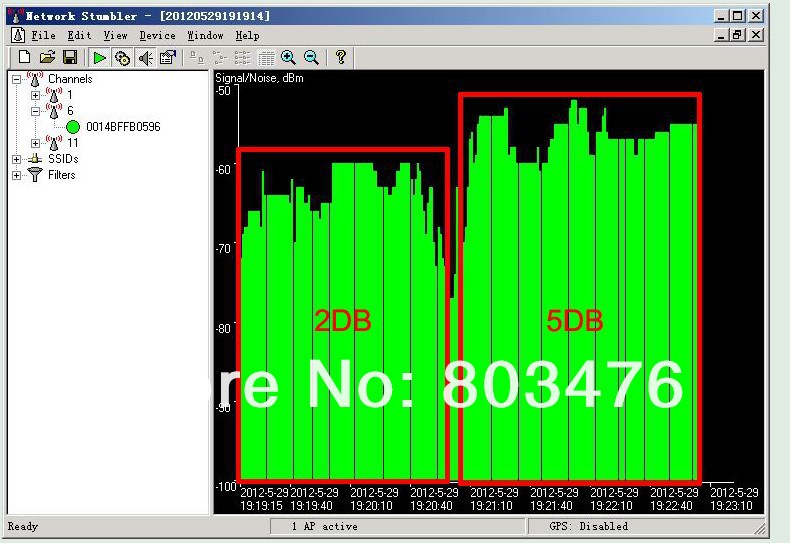Open the File menu
This screenshot has height=543, width=790.
[43, 35]
